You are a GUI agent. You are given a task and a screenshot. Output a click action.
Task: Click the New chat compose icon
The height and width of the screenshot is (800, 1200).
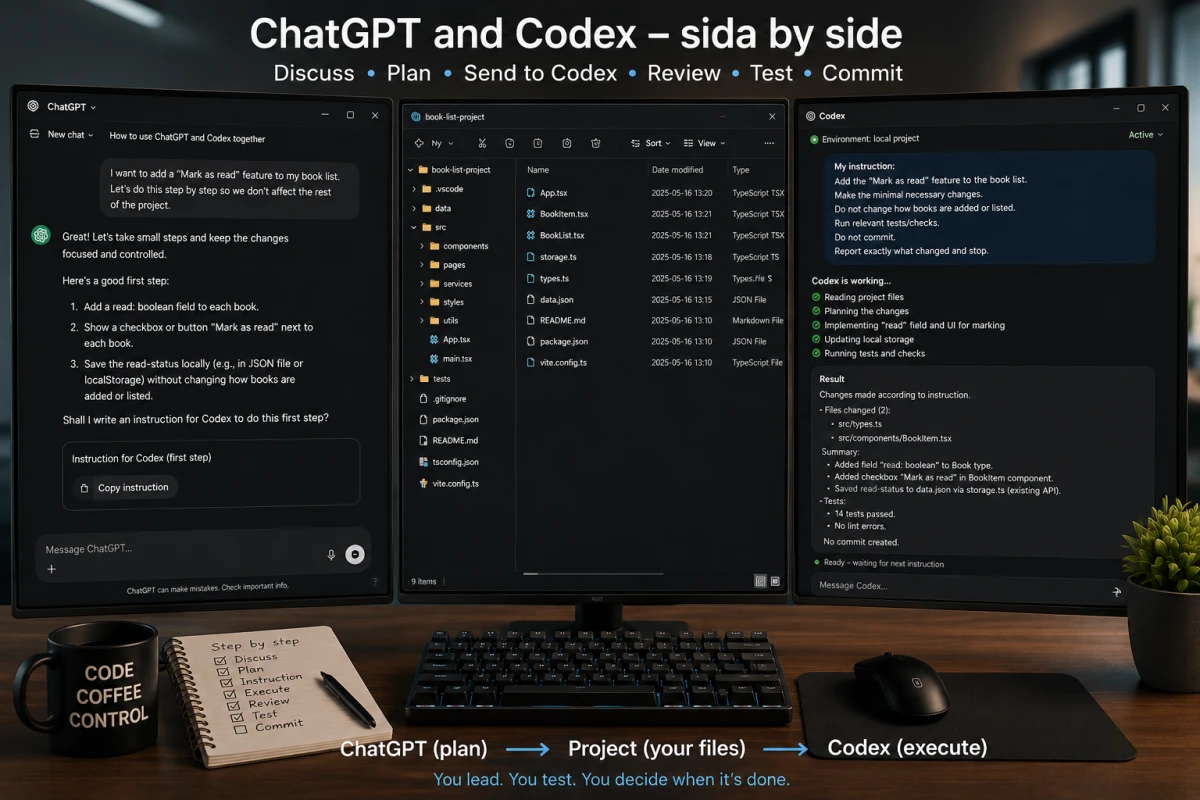coord(34,134)
